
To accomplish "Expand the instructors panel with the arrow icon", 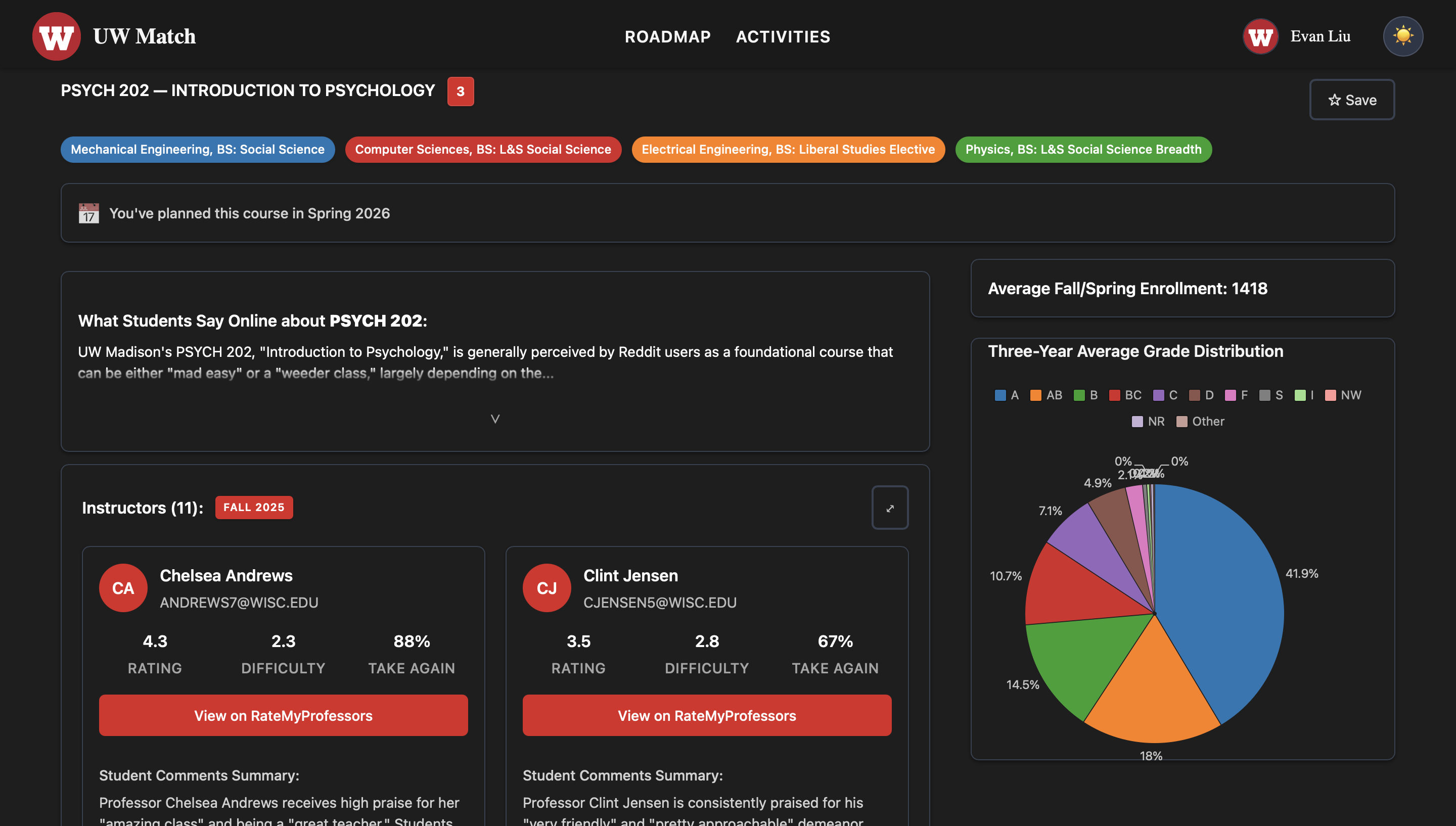I will [x=889, y=508].
